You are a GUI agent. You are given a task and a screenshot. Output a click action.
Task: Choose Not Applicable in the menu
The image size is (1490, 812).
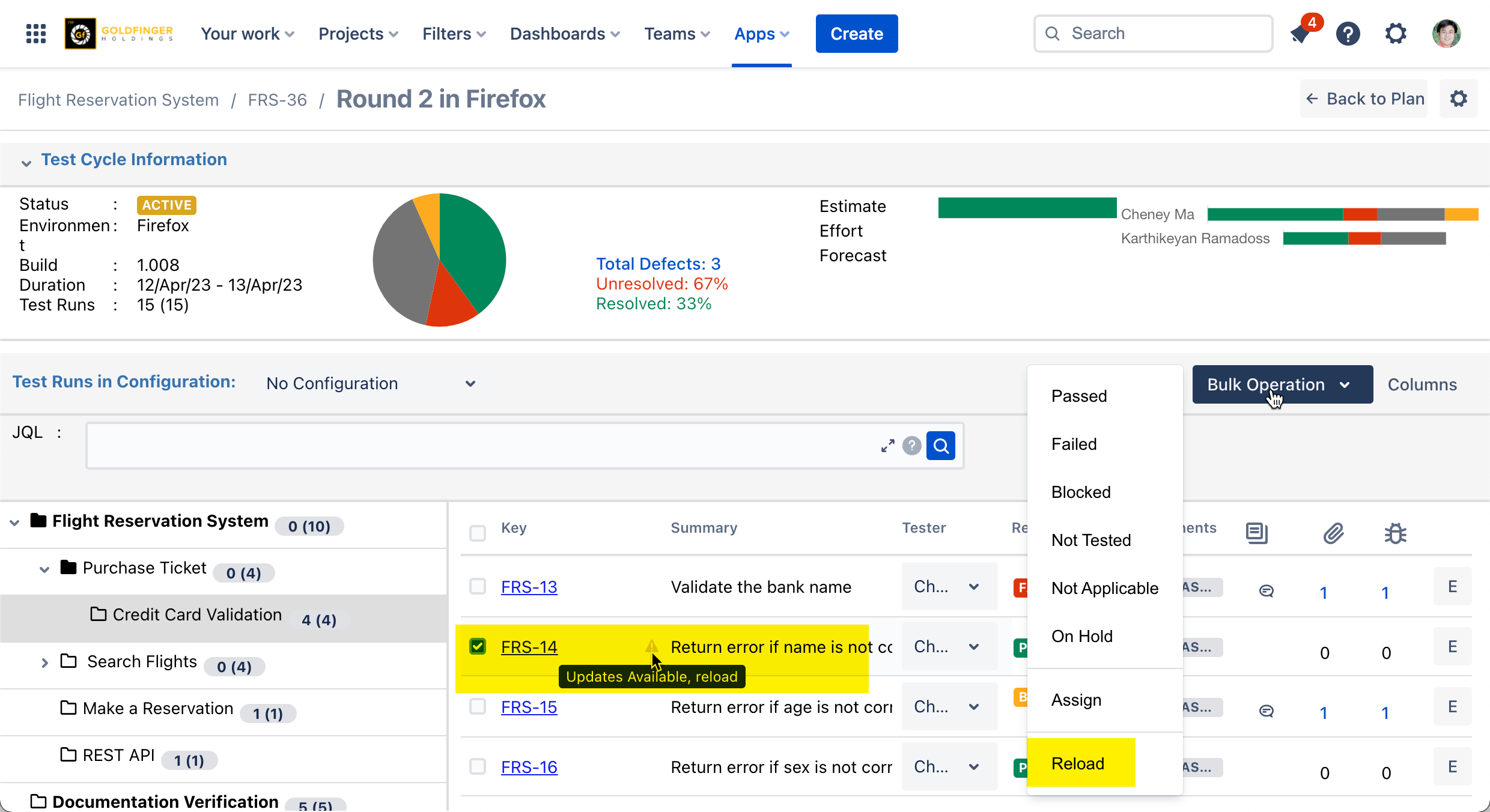(x=1104, y=588)
